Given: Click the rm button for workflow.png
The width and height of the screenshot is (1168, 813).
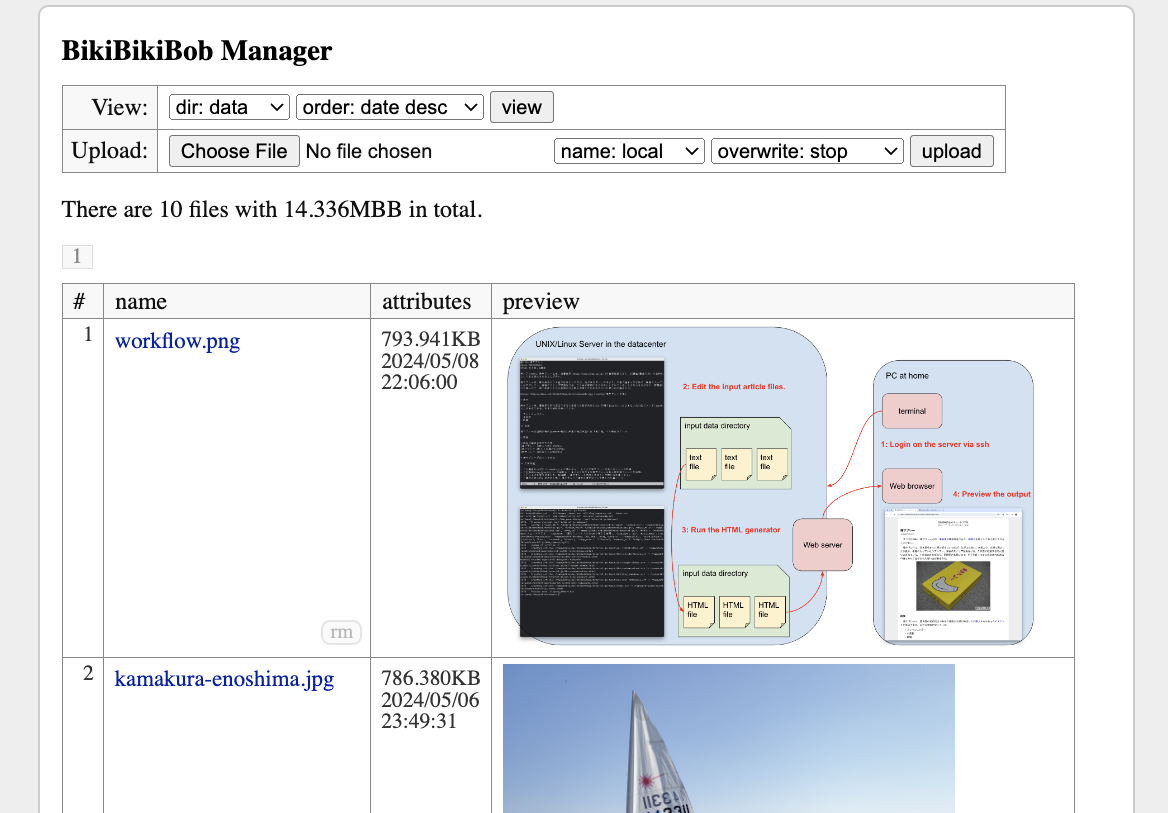Looking at the screenshot, I should 341,632.
